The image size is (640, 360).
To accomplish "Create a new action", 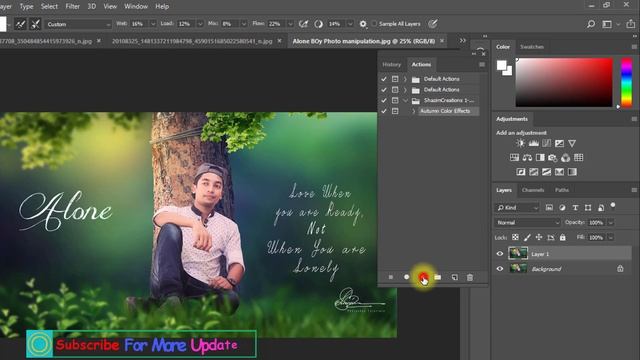I will [454, 277].
